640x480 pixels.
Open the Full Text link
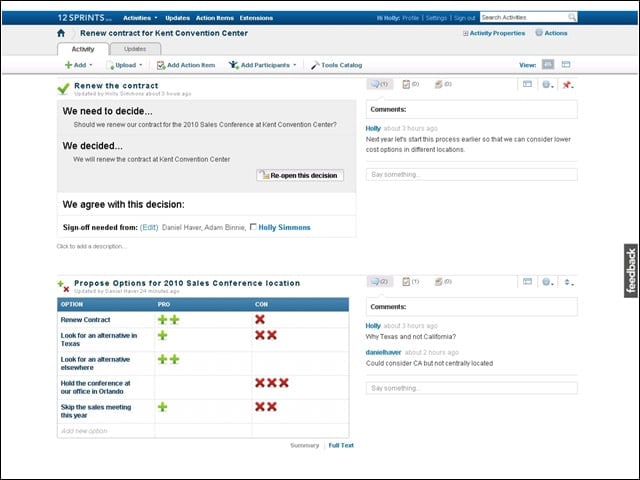(x=341, y=445)
